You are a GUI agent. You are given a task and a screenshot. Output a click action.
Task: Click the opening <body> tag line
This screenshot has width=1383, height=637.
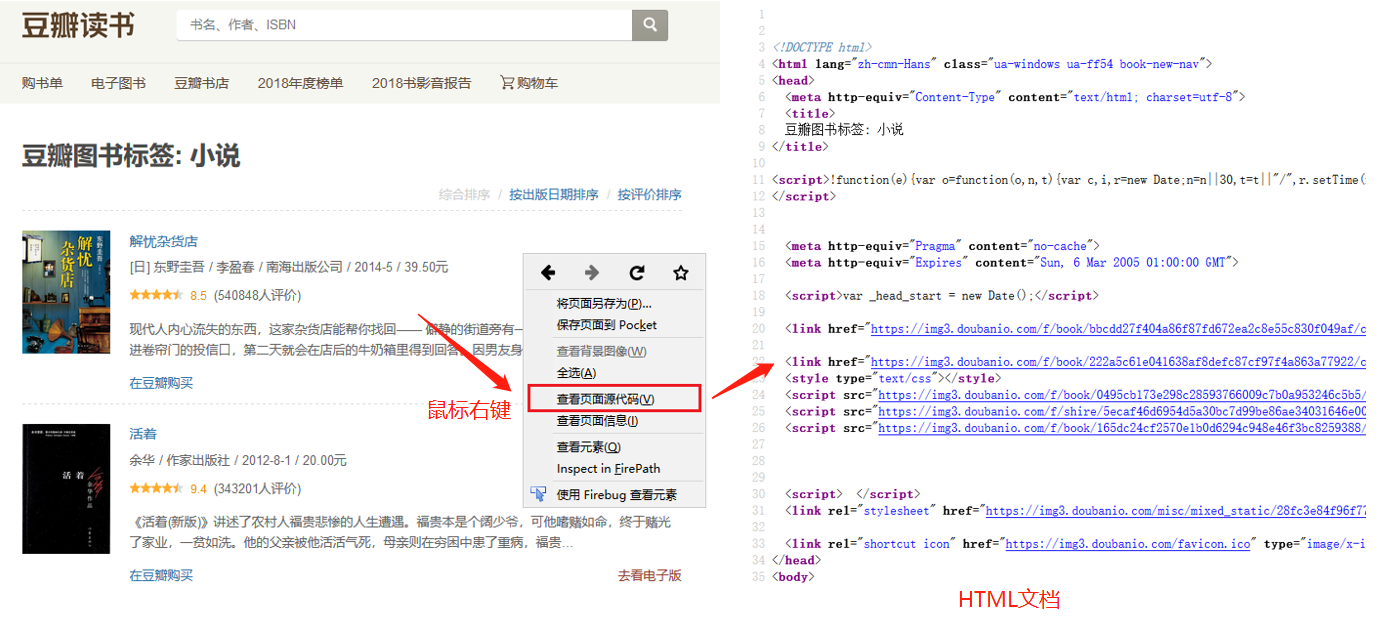793,577
